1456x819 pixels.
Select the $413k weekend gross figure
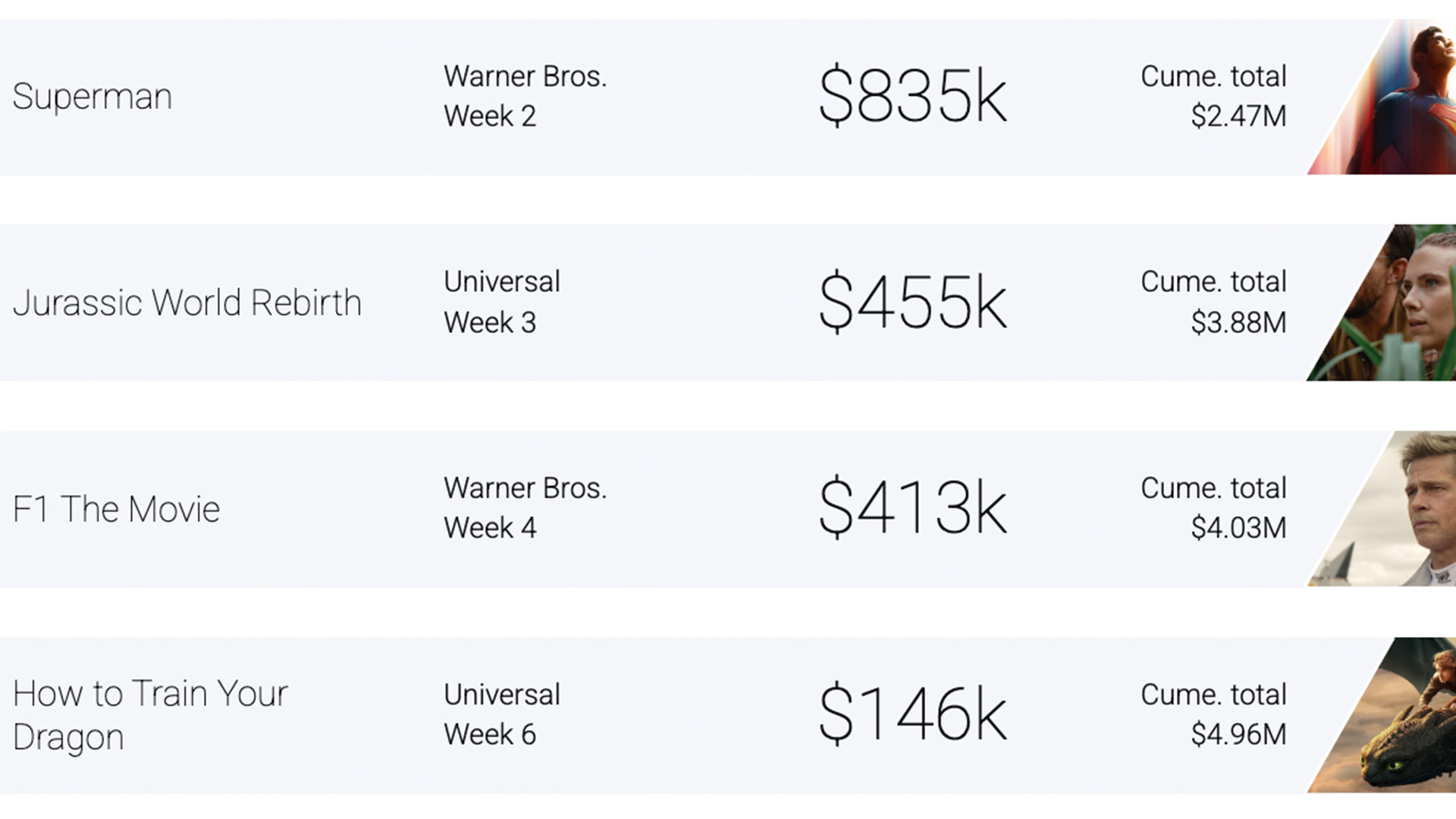pyautogui.click(x=913, y=507)
